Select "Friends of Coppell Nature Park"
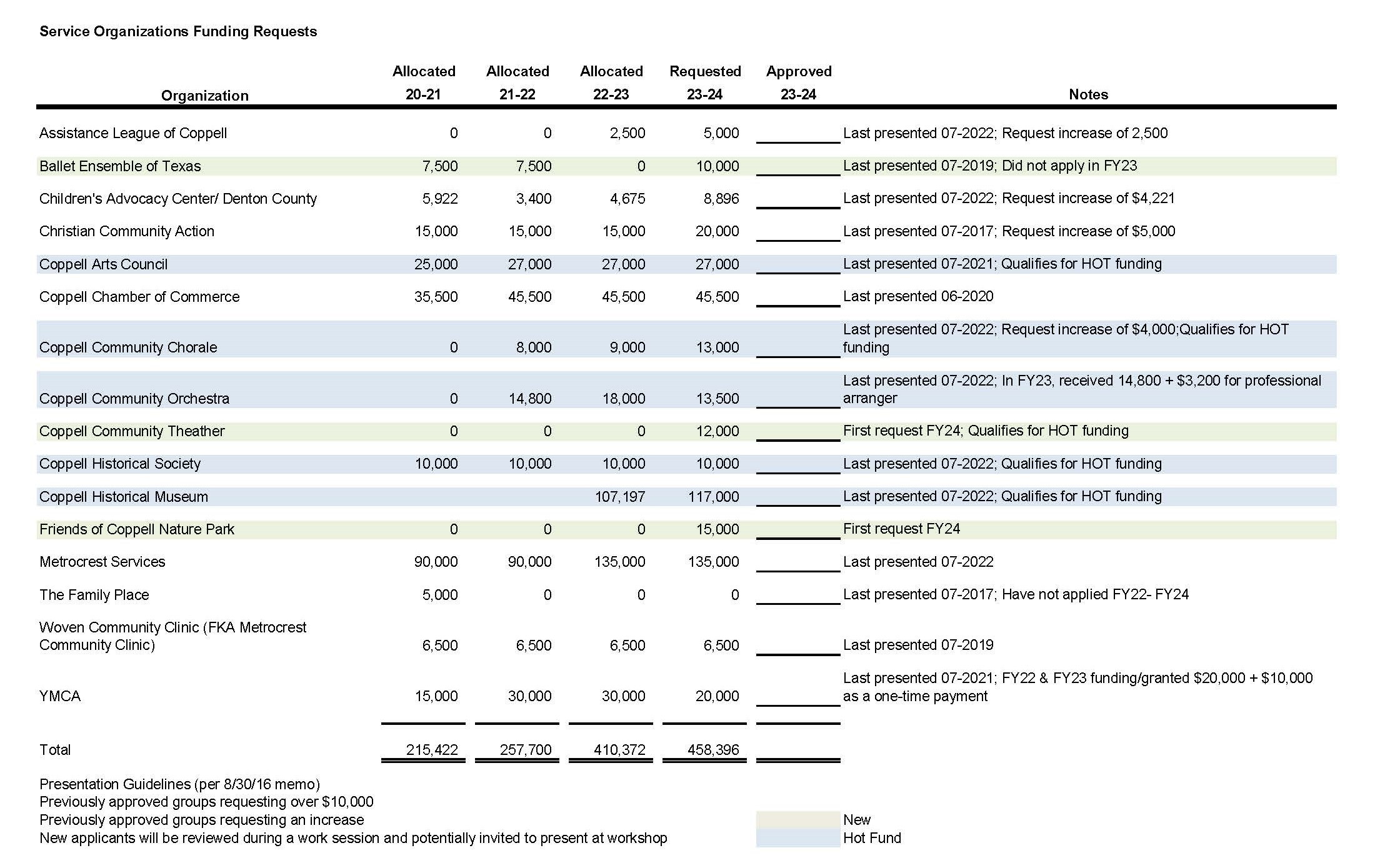The height and width of the screenshot is (868, 1375). pyautogui.click(x=137, y=529)
